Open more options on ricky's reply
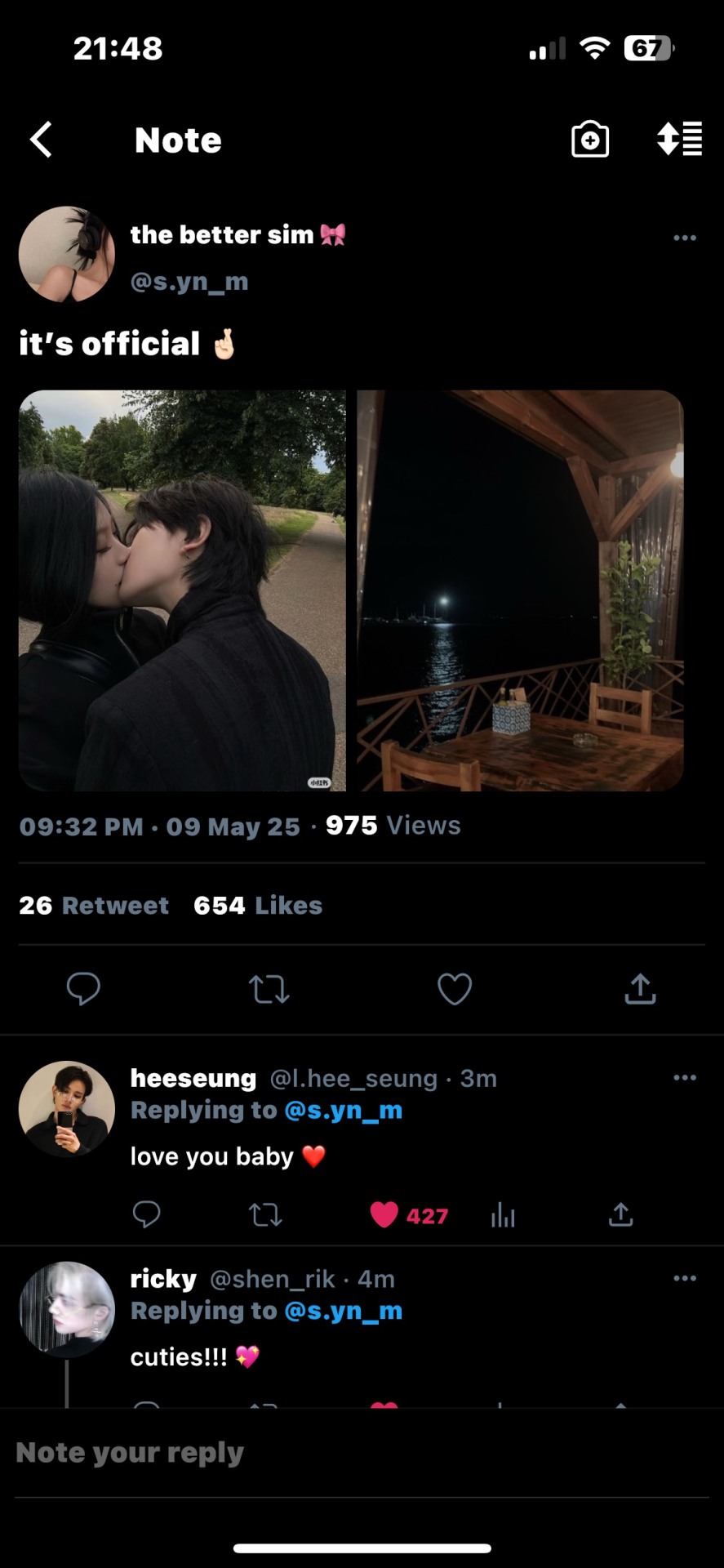Viewport: 724px width, 1568px height. tap(685, 1278)
